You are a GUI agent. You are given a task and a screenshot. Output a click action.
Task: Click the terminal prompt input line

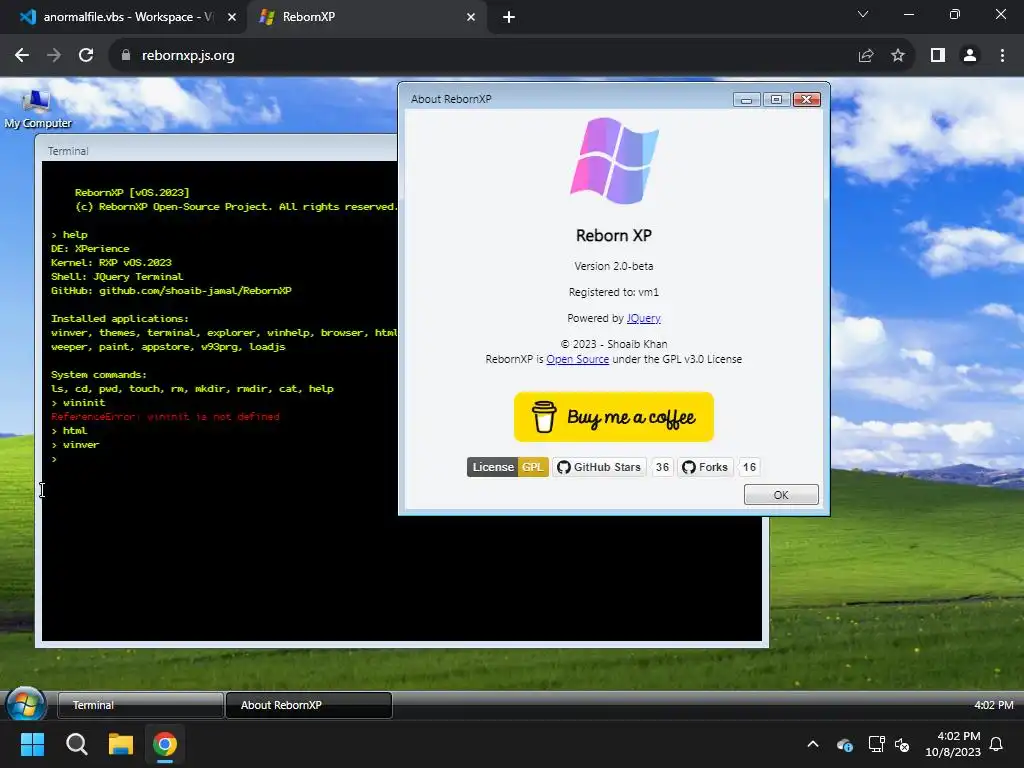[222, 458]
